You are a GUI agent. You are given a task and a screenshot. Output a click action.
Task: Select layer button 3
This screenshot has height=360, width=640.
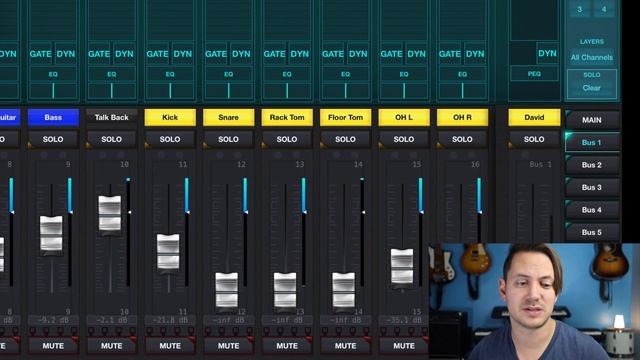[x=580, y=9]
